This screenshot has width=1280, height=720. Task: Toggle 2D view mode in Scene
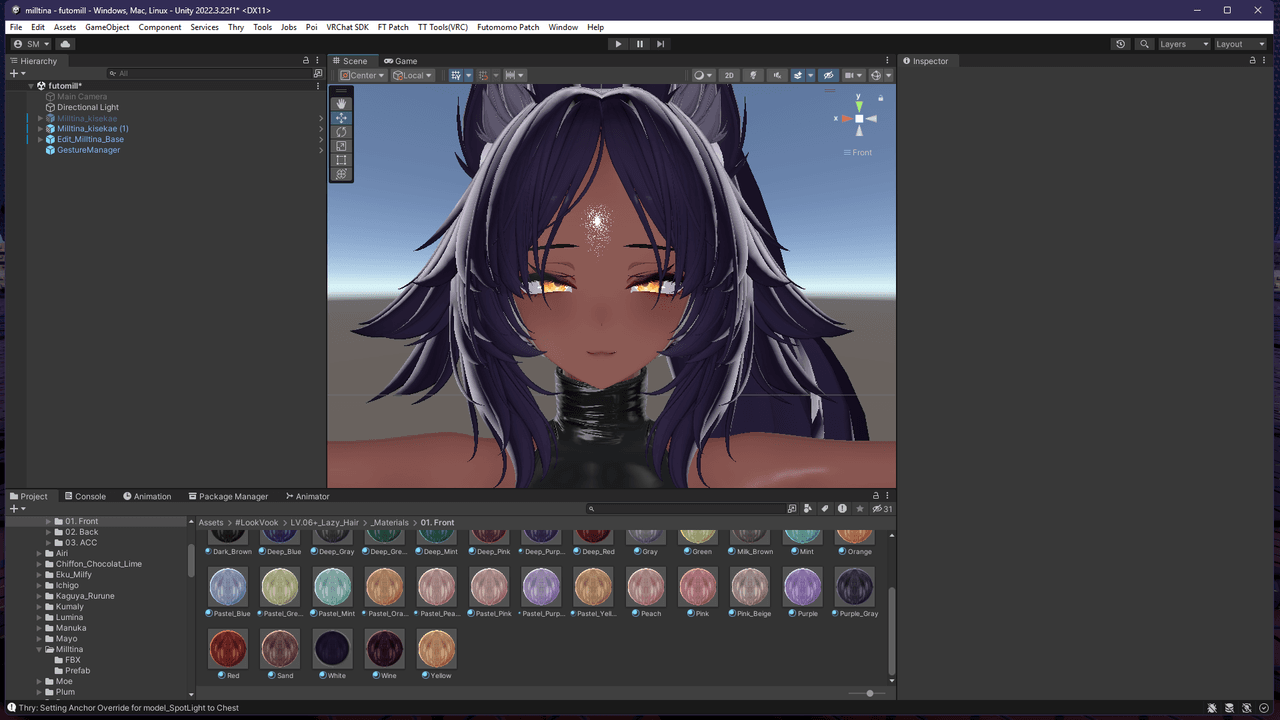[729, 75]
